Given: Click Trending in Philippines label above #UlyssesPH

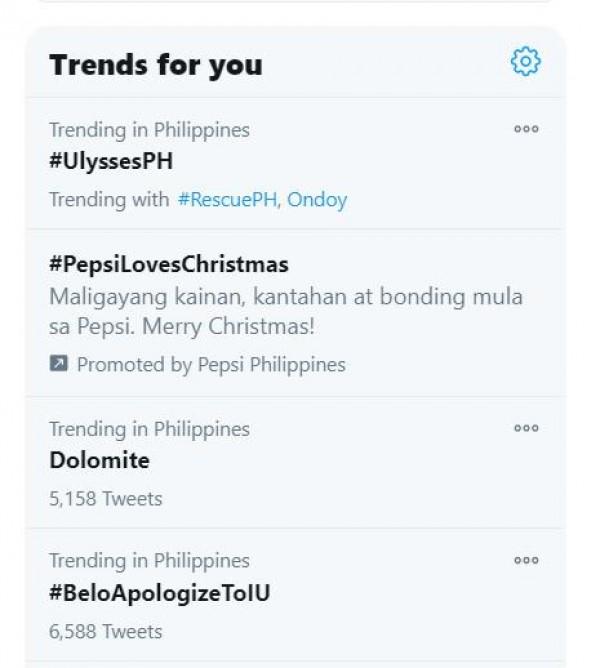Looking at the screenshot, I should point(149,130).
